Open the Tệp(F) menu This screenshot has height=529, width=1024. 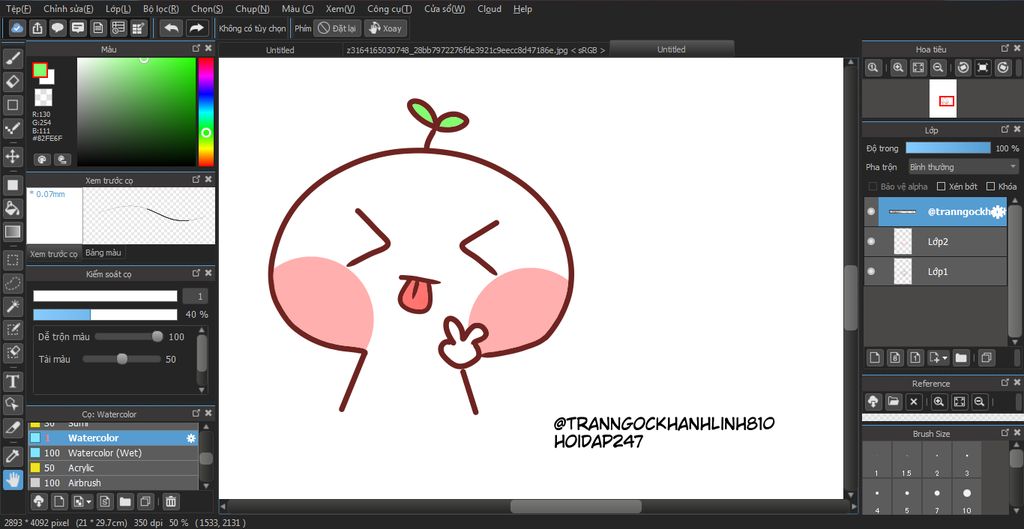18,9
